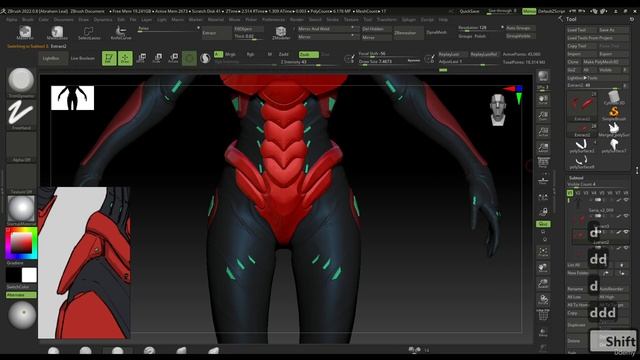Activate the green Draw mode button

click(125, 58)
